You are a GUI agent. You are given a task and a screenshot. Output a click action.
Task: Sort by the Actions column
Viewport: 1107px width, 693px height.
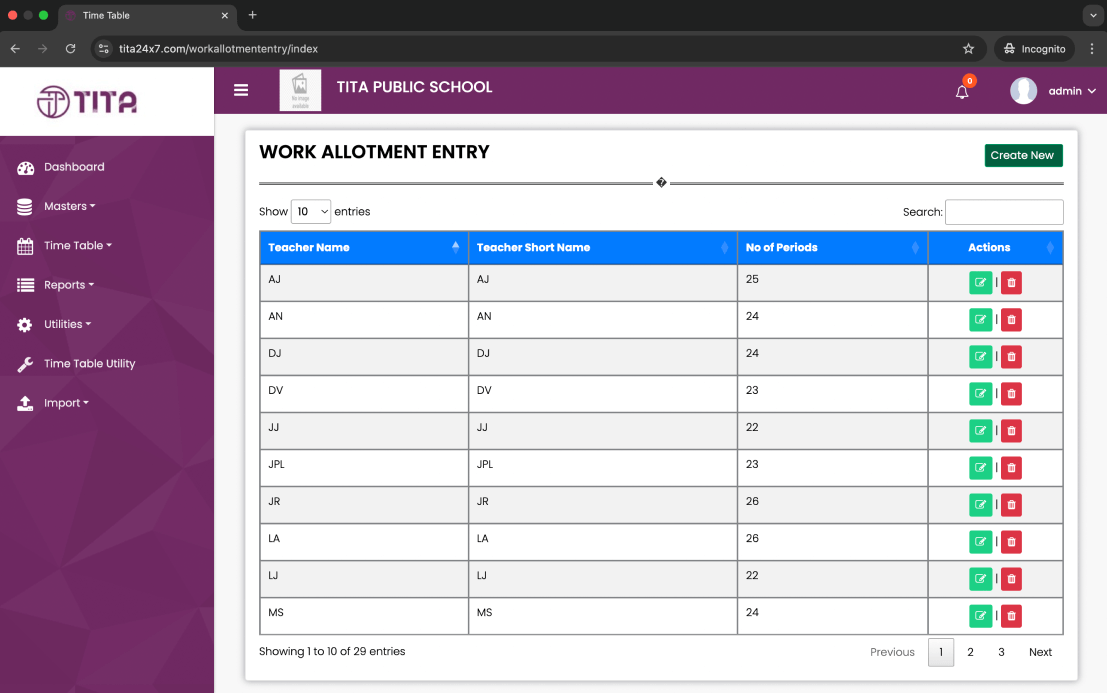995,248
